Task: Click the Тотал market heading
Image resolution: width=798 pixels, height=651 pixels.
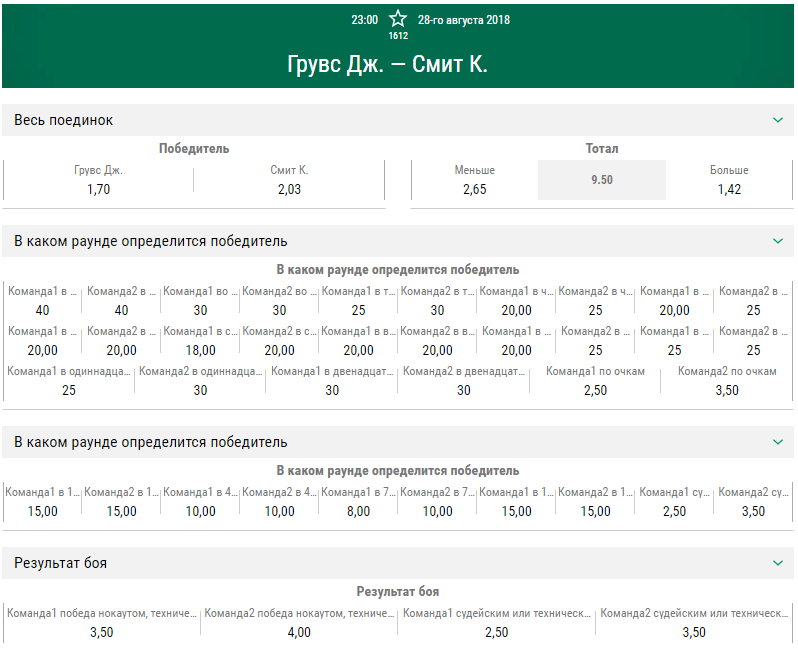Action: (602, 149)
